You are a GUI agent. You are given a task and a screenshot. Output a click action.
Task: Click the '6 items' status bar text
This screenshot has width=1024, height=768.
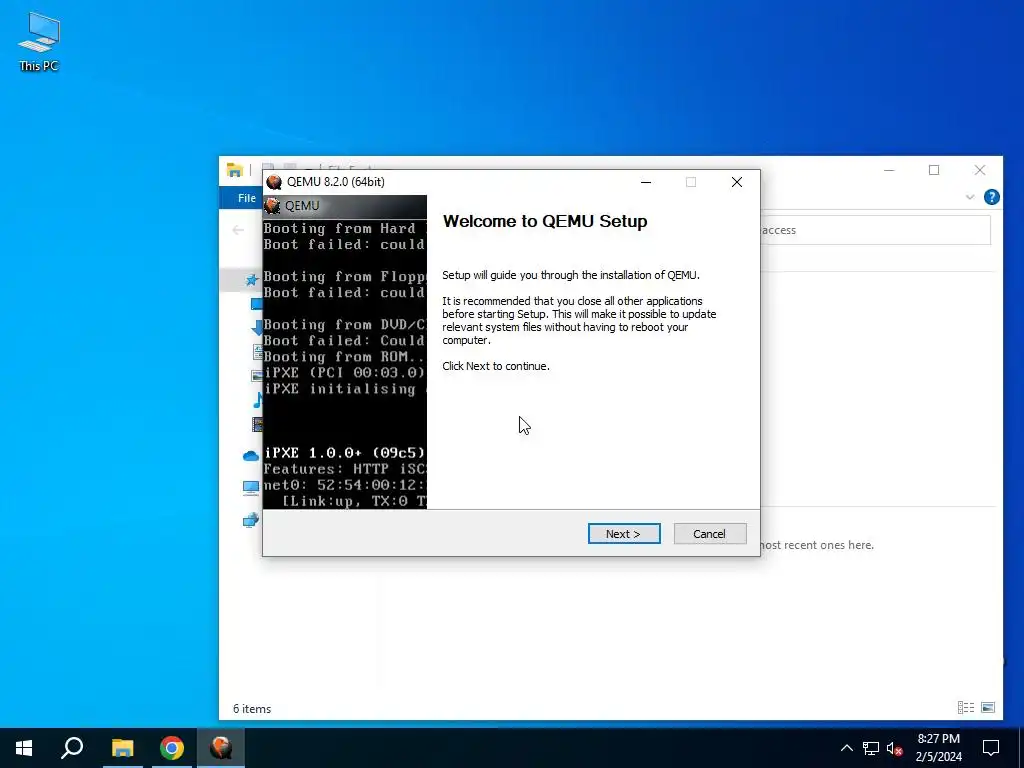(x=252, y=709)
